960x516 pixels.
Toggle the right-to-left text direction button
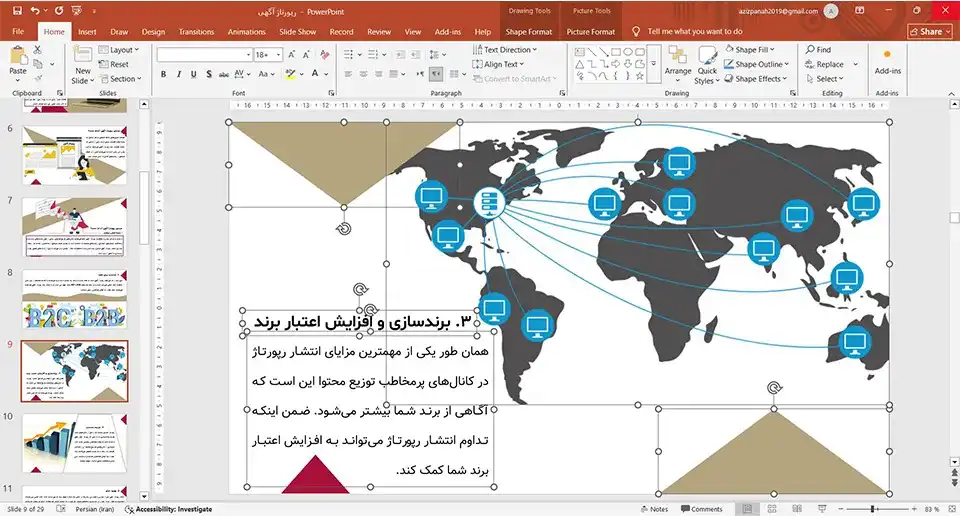coord(436,74)
